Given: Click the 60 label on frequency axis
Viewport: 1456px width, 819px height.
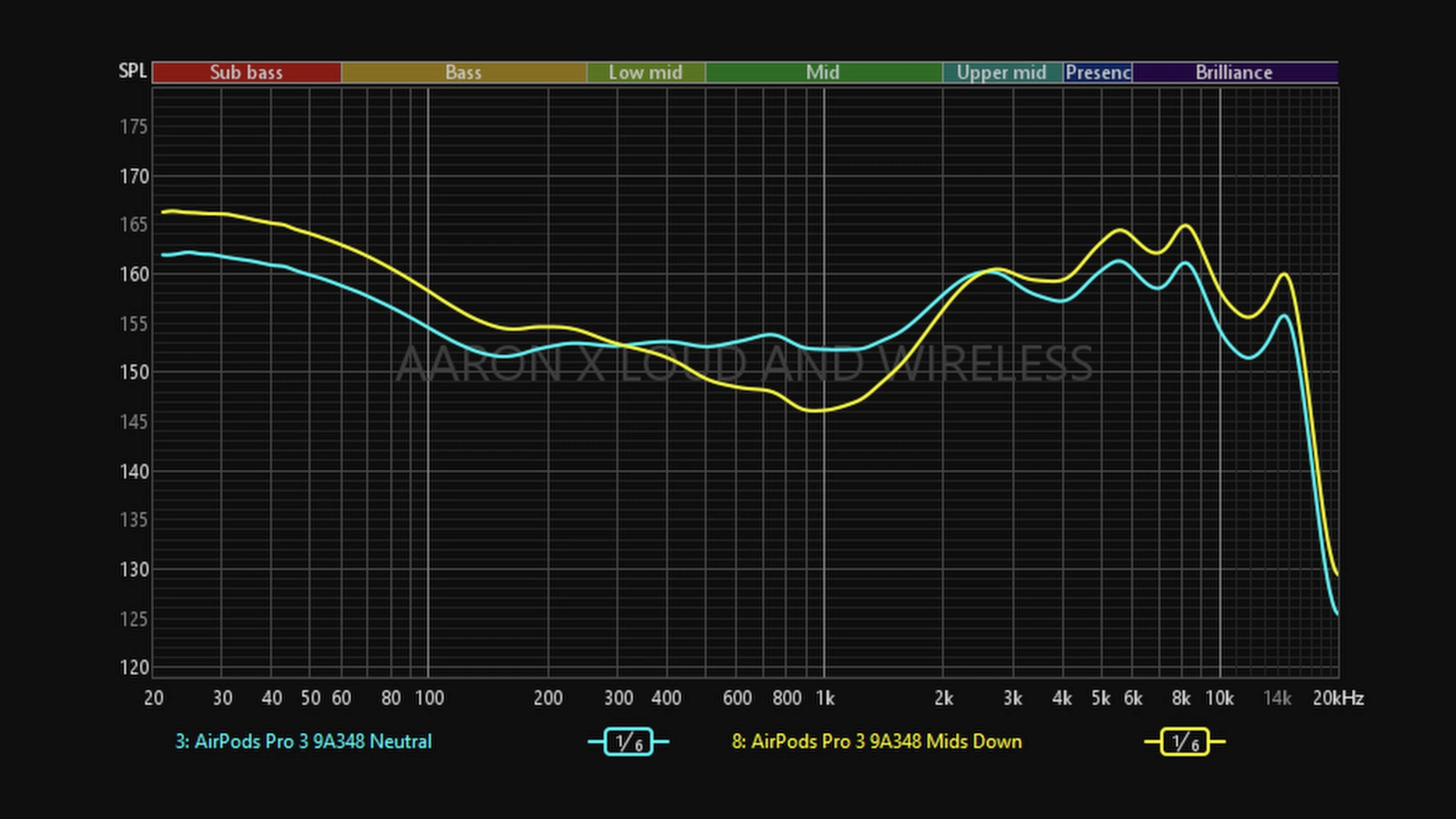Looking at the screenshot, I should 342,698.
